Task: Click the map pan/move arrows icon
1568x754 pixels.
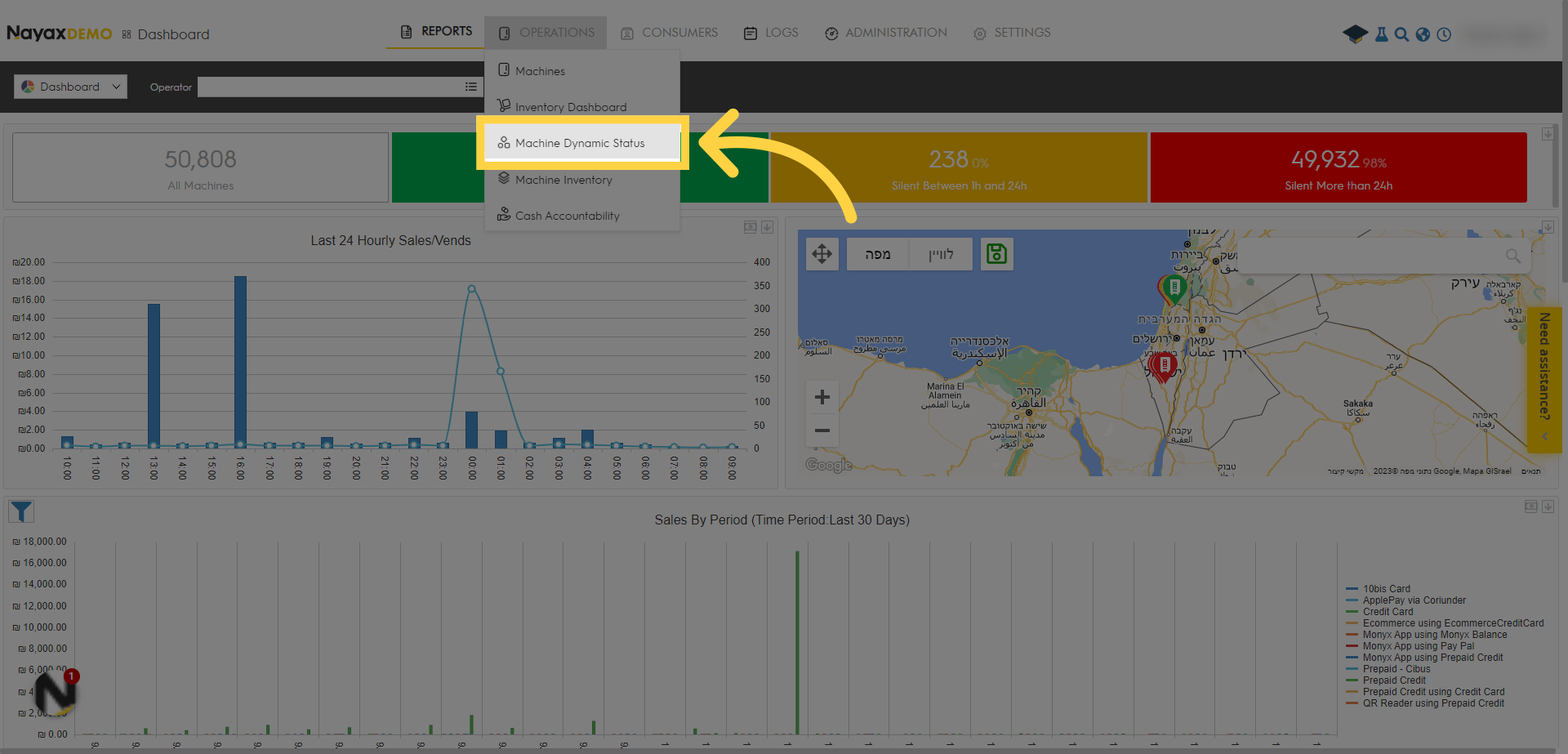Action: coord(822,254)
